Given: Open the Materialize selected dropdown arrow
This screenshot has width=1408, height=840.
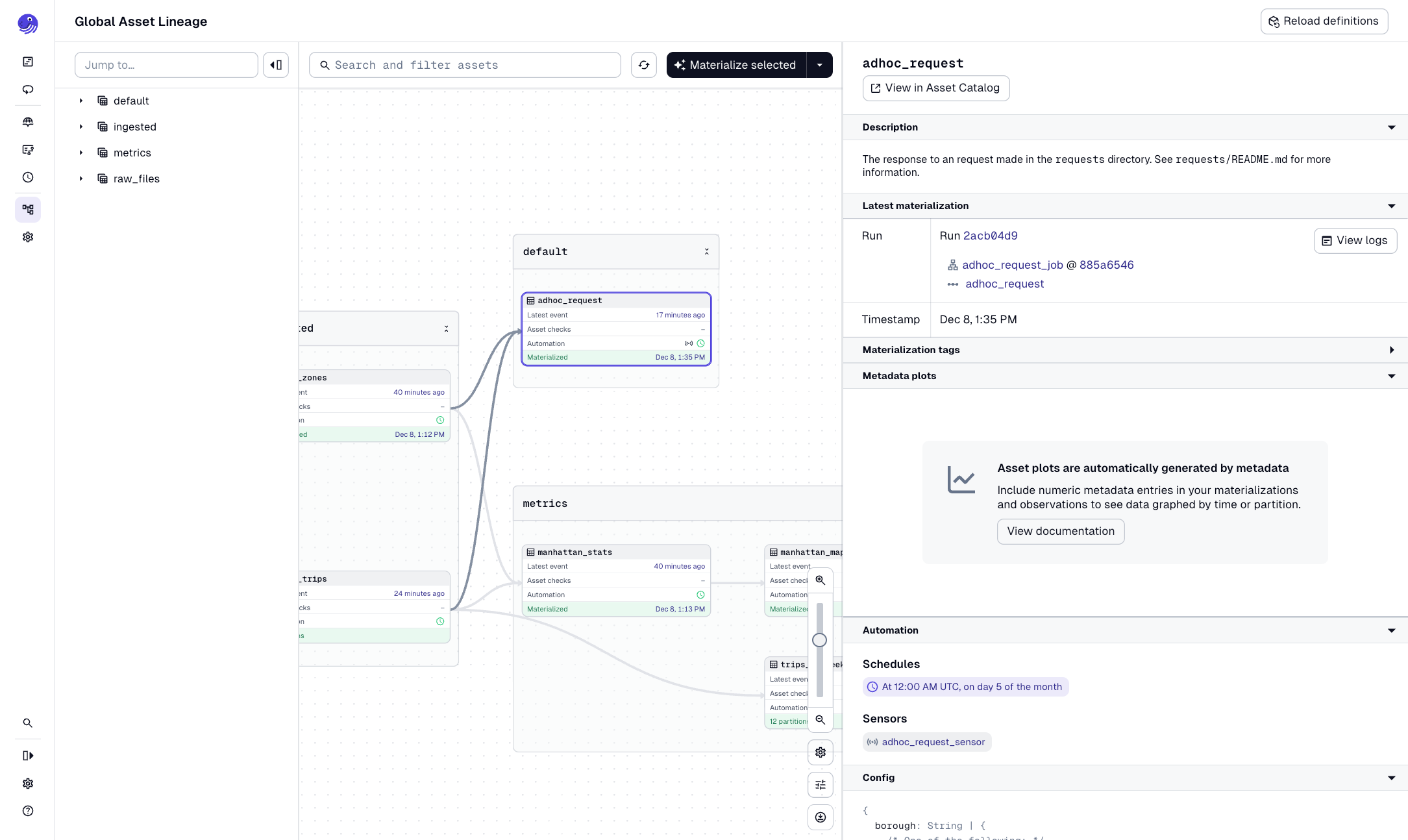Looking at the screenshot, I should click(x=820, y=65).
